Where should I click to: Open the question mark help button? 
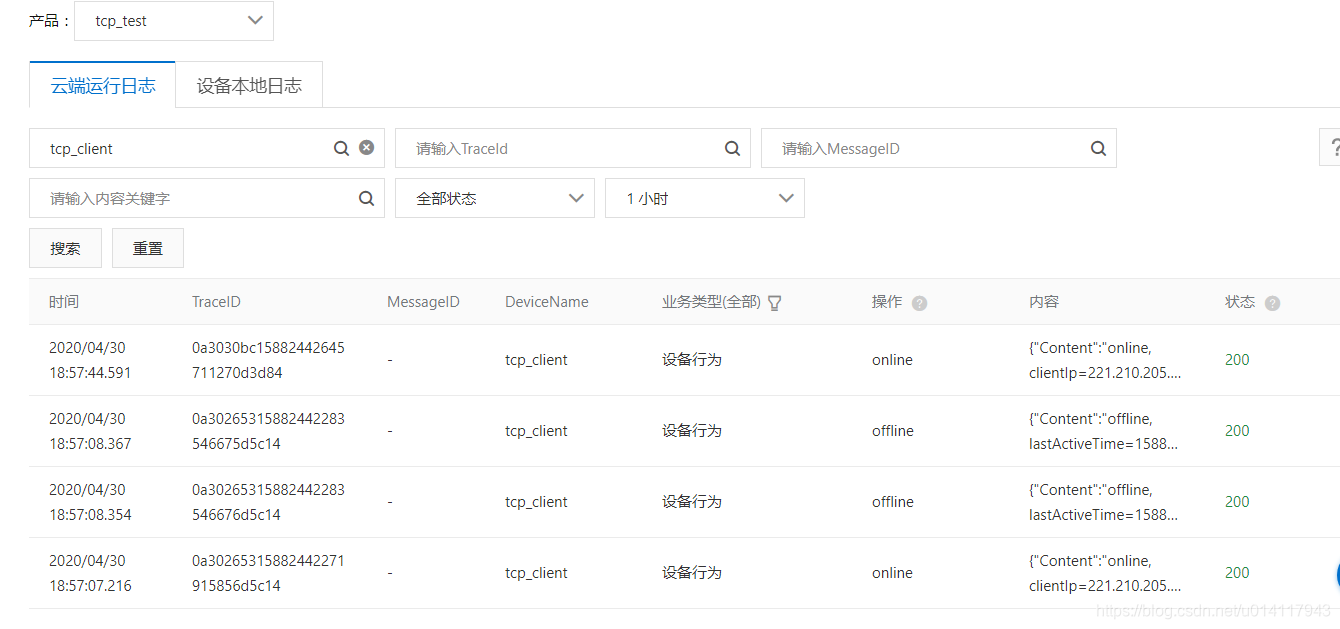1331,148
